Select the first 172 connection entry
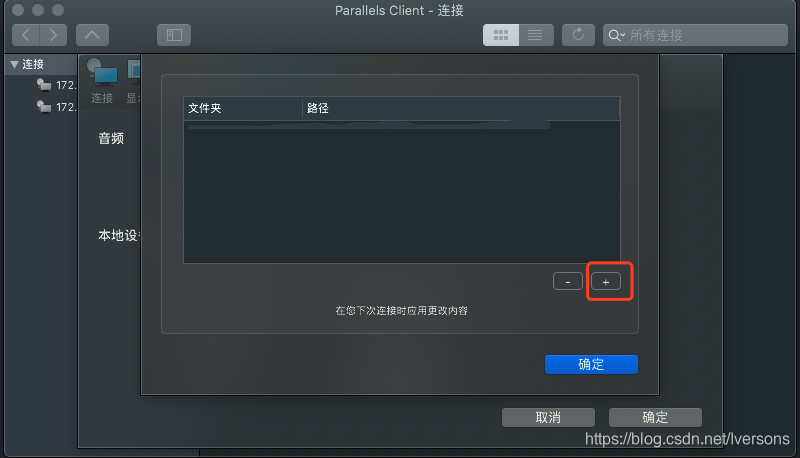The image size is (800, 458). click(x=57, y=85)
